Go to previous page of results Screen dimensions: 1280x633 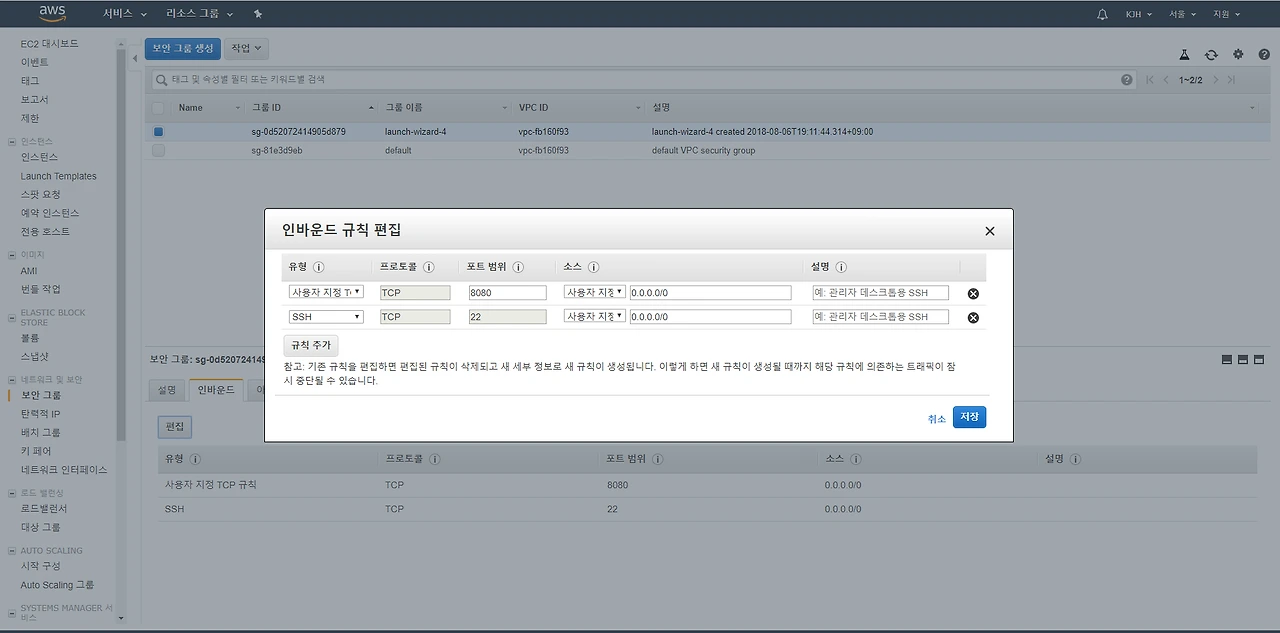click(1166, 80)
